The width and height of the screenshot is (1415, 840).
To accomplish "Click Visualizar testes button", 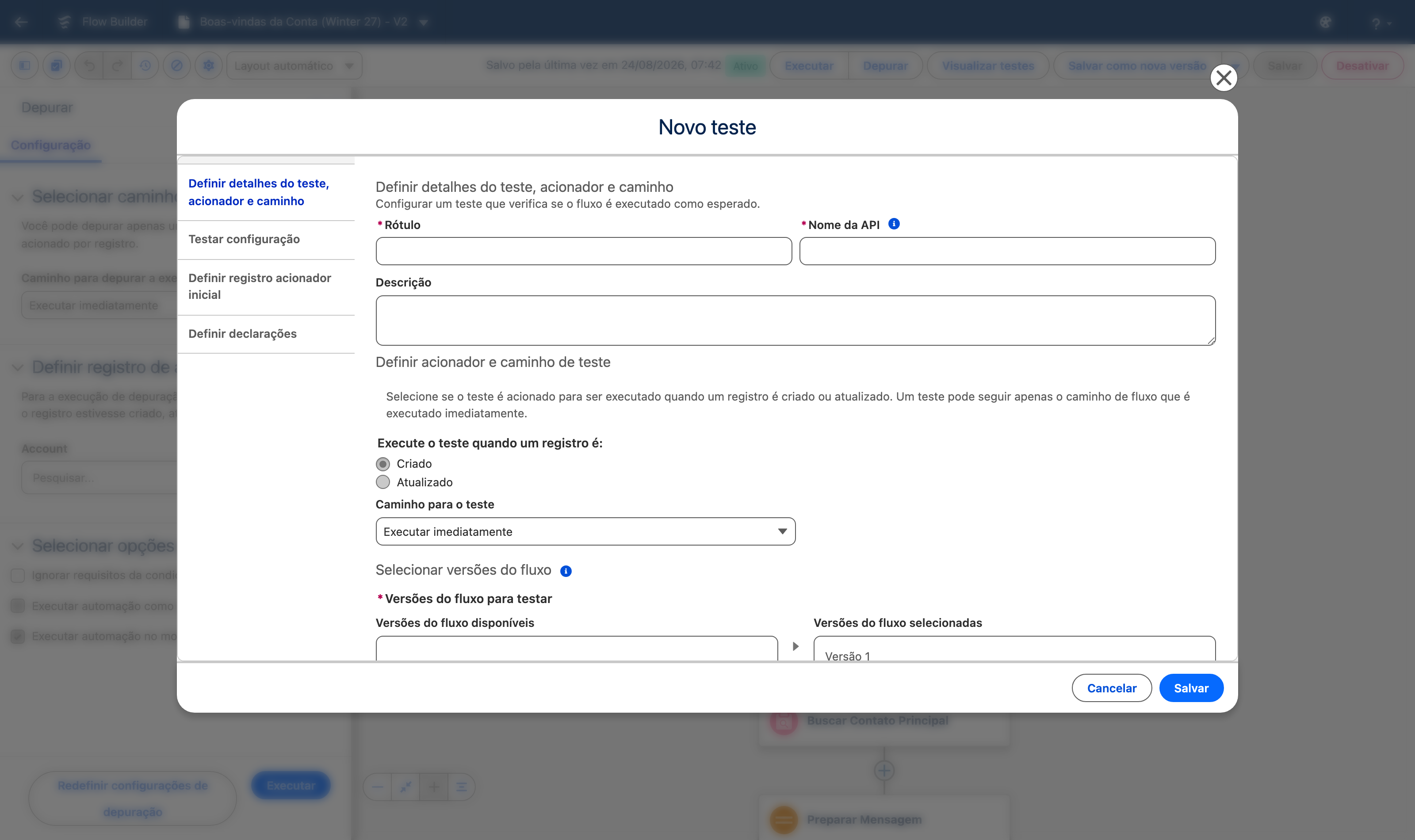I will point(988,66).
